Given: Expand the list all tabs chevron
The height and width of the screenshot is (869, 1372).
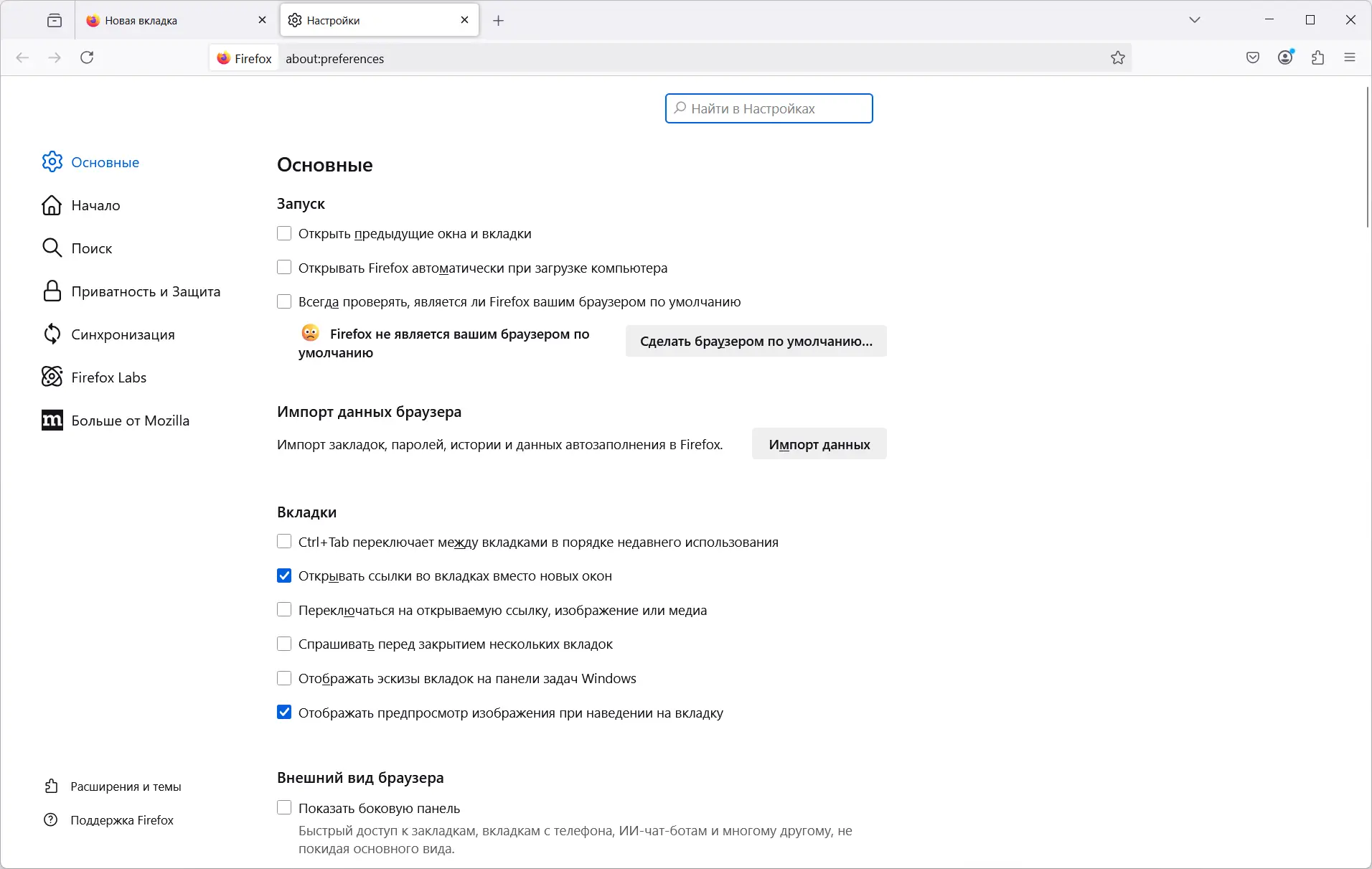Looking at the screenshot, I should coord(1195,20).
